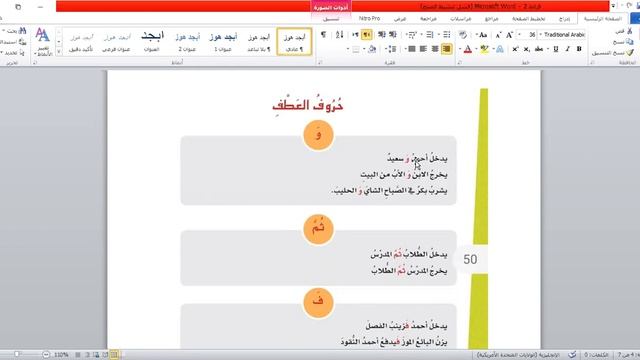
Task: Apply the عنوان فرعي Subtitle style
Action: (x=116, y=41)
